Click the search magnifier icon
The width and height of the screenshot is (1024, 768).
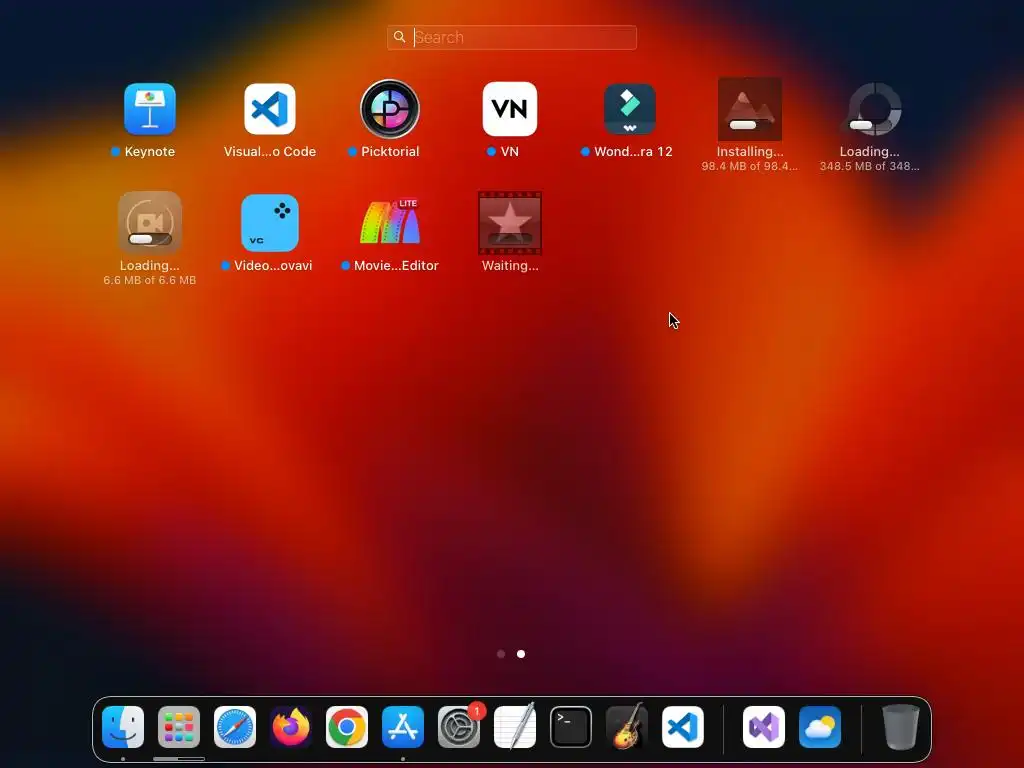(x=400, y=37)
